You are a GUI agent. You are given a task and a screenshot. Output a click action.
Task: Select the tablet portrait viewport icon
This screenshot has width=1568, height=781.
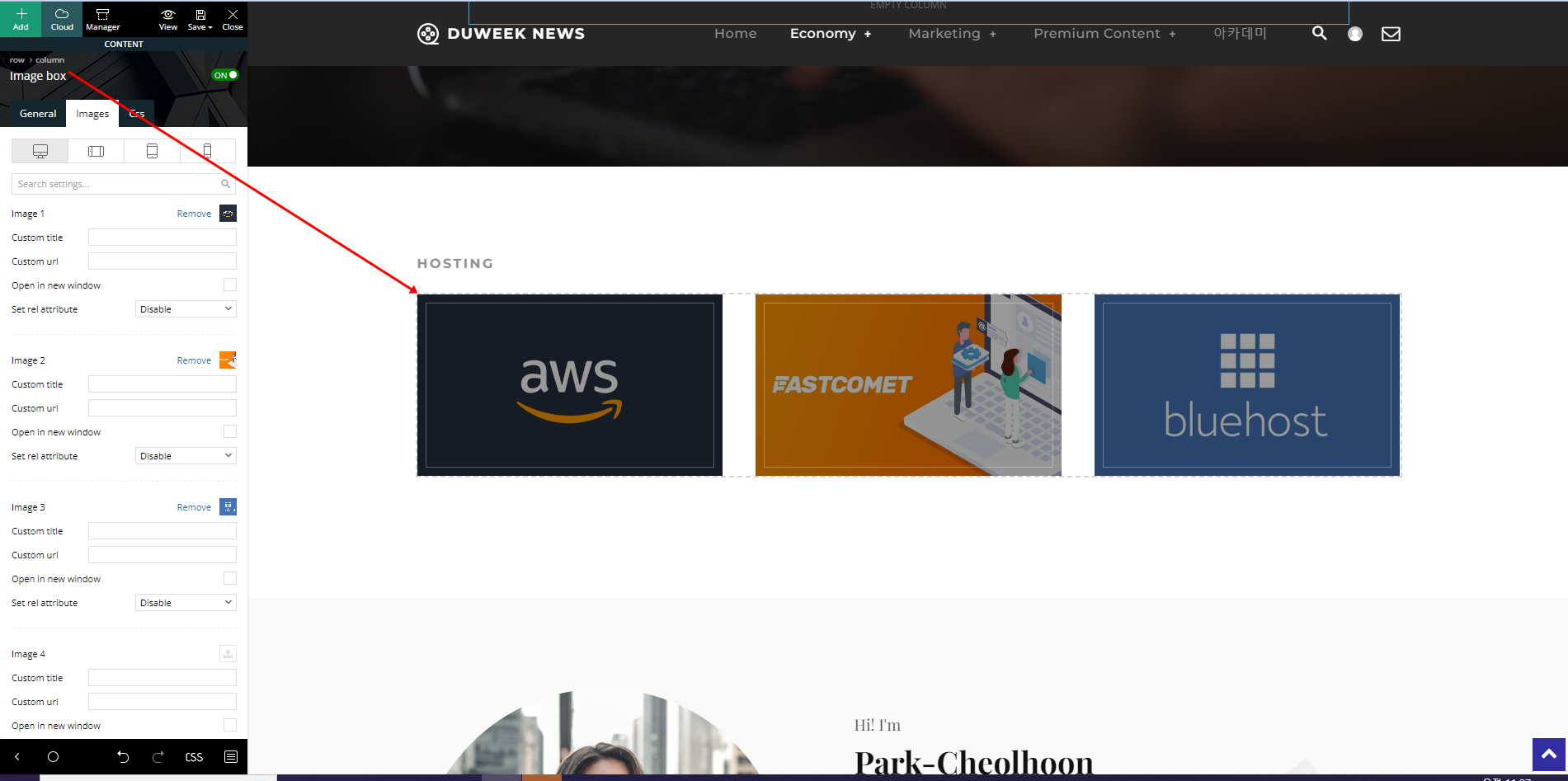[x=152, y=151]
